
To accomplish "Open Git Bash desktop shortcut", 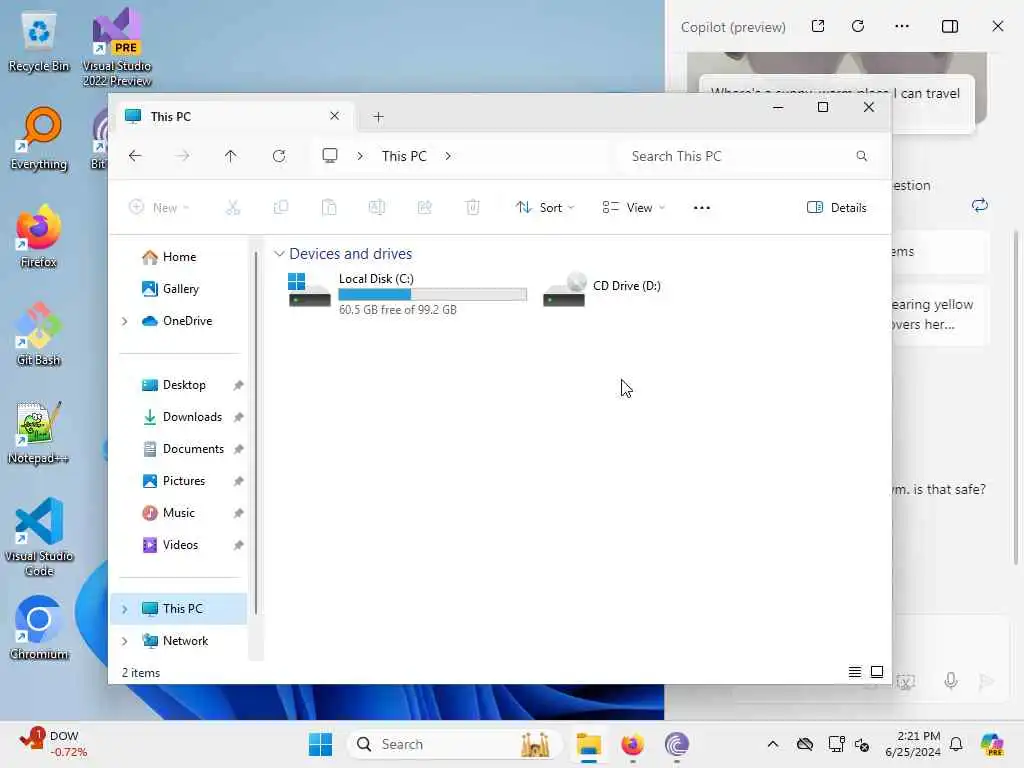I will point(39,334).
